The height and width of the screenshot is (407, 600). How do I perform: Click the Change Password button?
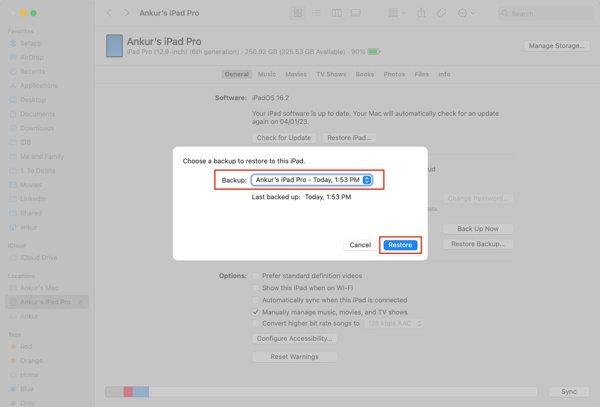coord(478,199)
